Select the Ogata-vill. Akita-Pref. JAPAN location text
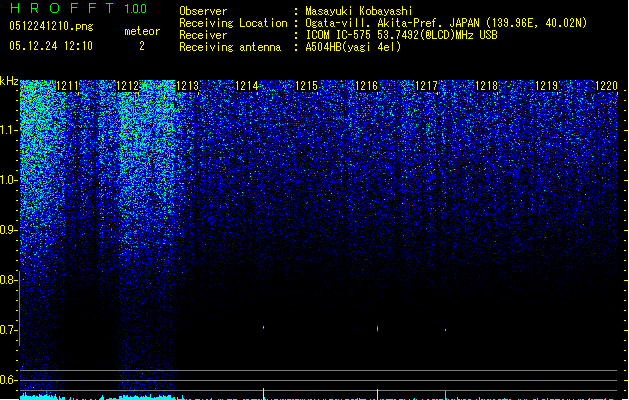 click(446, 23)
